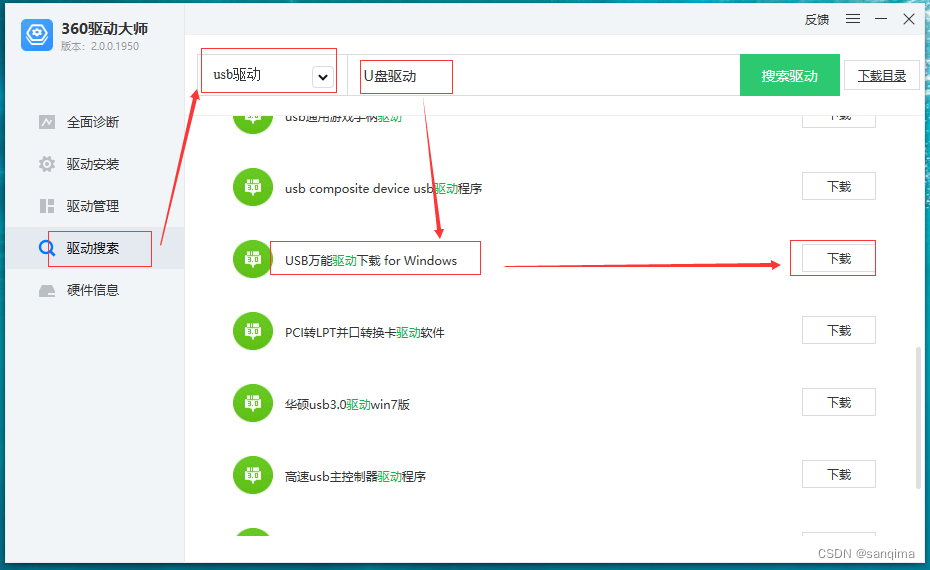Click the version 2.0.0.1950 text

(100, 46)
